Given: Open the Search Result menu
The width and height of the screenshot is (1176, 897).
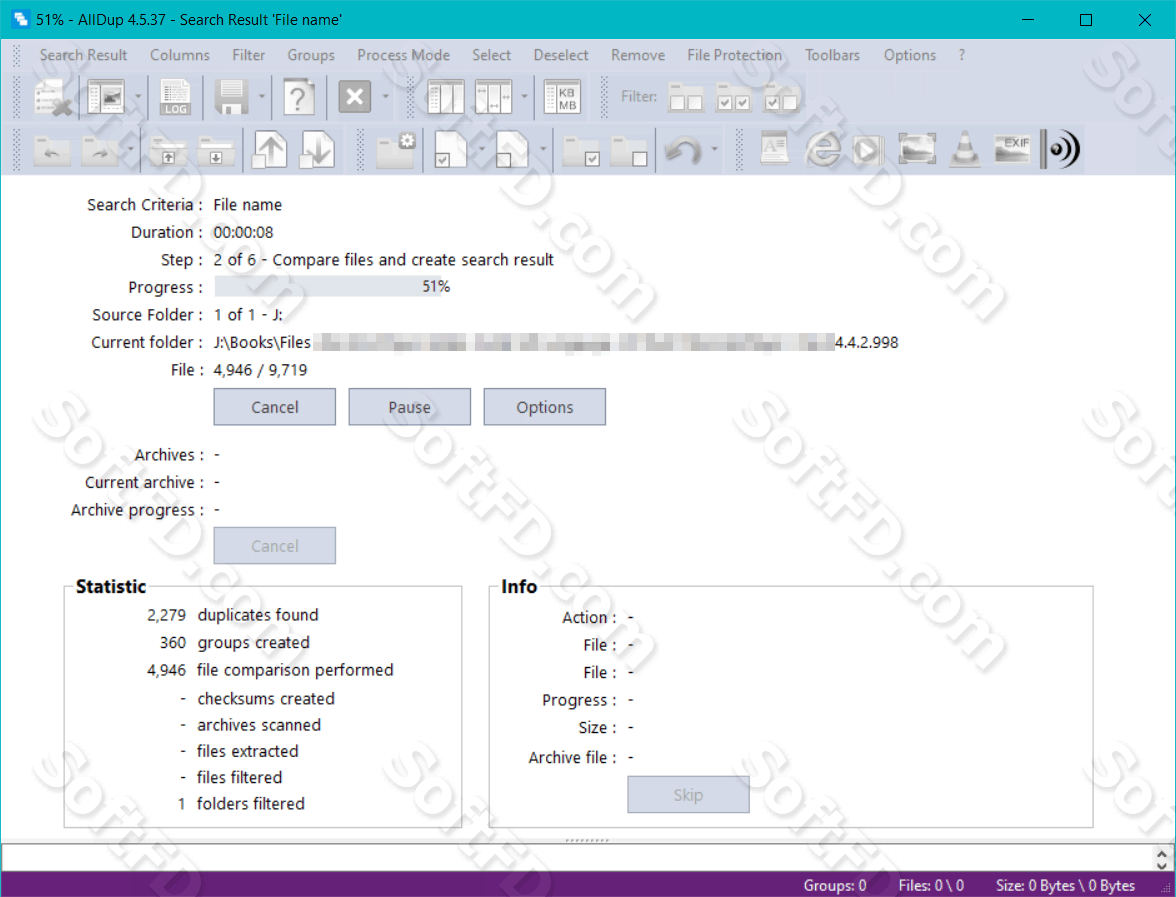Looking at the screenshot, I should click(83, 55).
